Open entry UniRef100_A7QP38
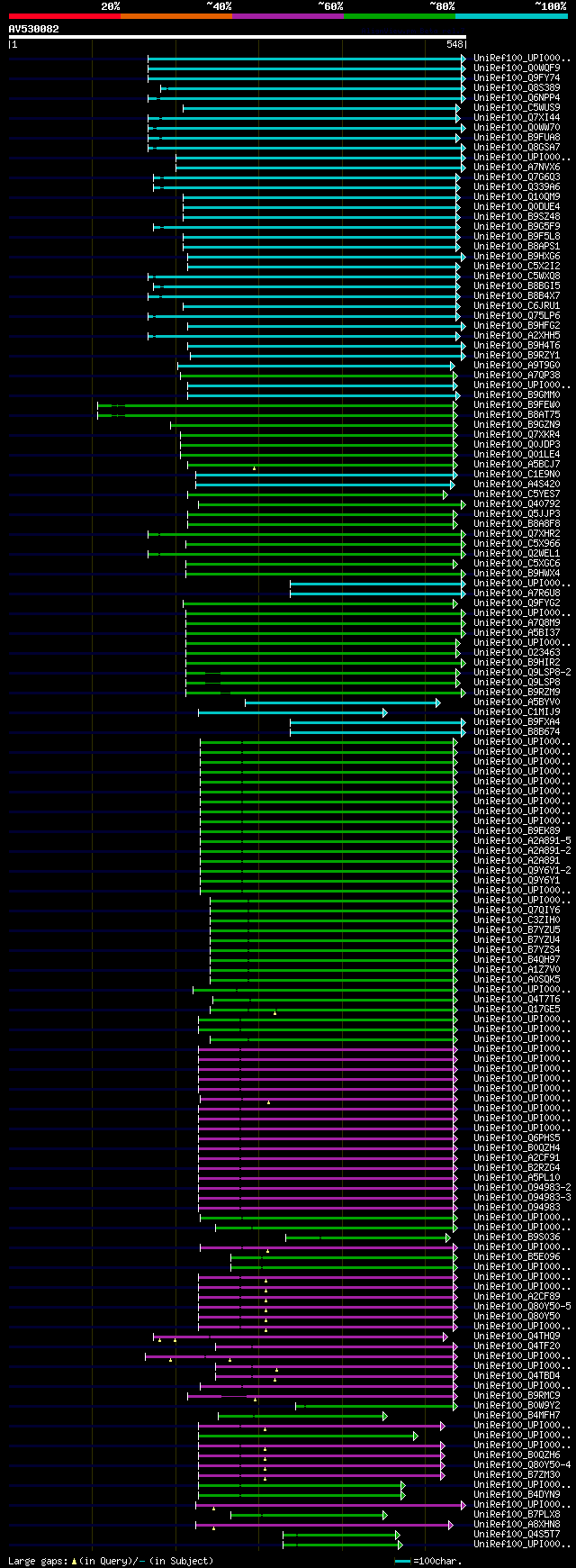576x1568 pixels. pyautogui.click(x=517, y=376)
